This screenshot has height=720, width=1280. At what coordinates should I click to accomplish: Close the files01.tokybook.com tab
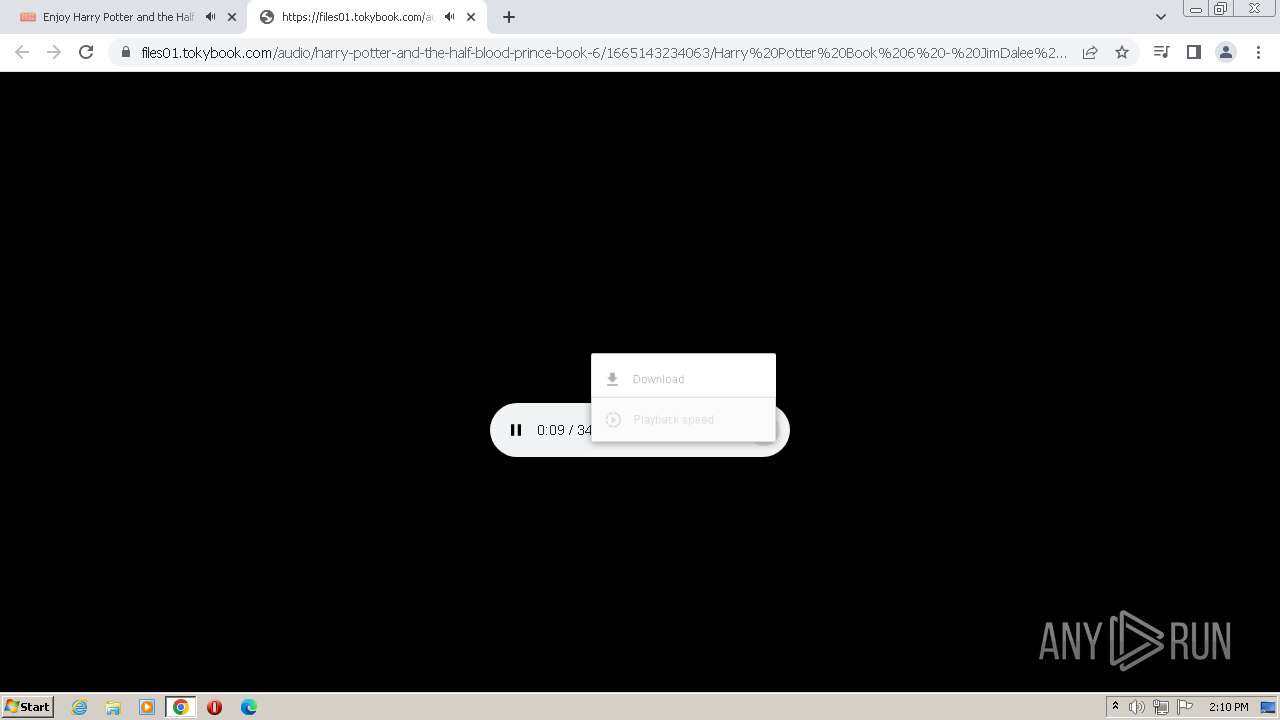471,17
